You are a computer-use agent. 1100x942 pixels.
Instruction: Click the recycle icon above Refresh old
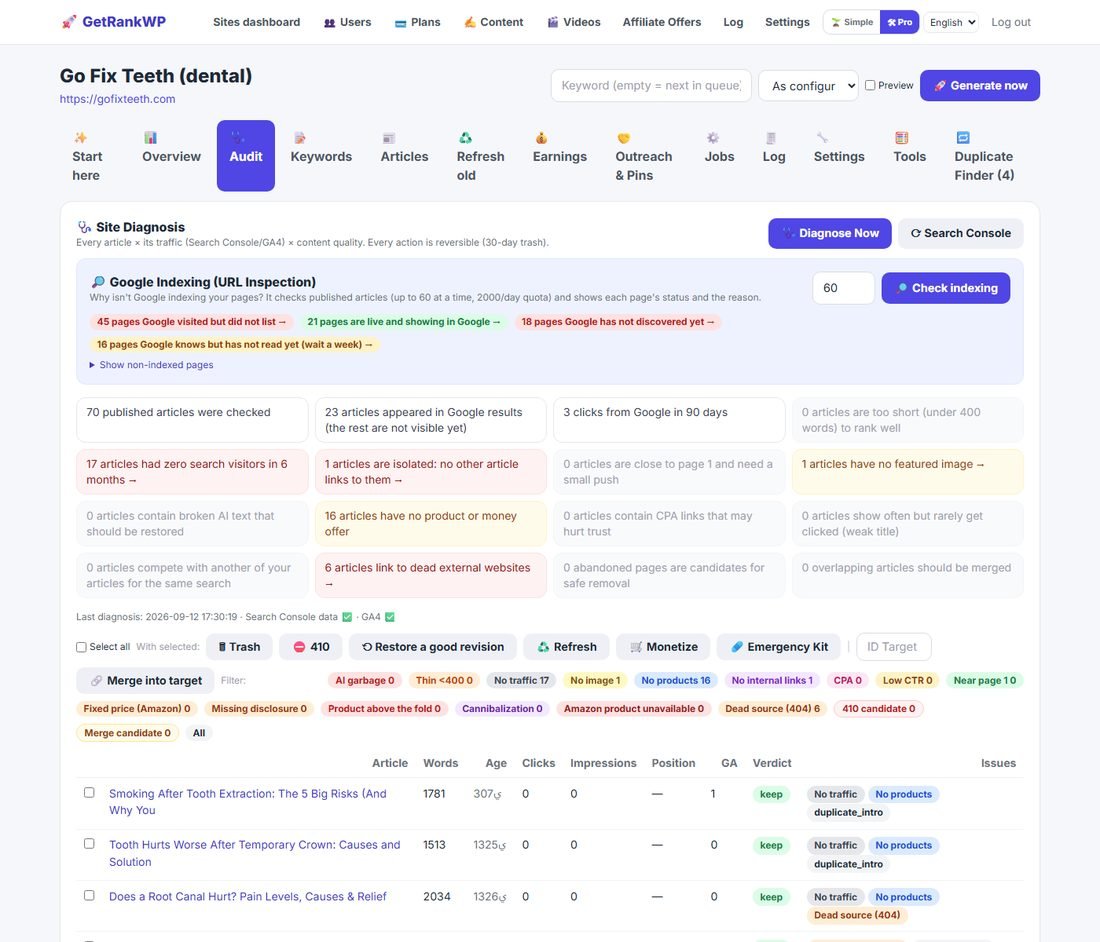[465, 137]
